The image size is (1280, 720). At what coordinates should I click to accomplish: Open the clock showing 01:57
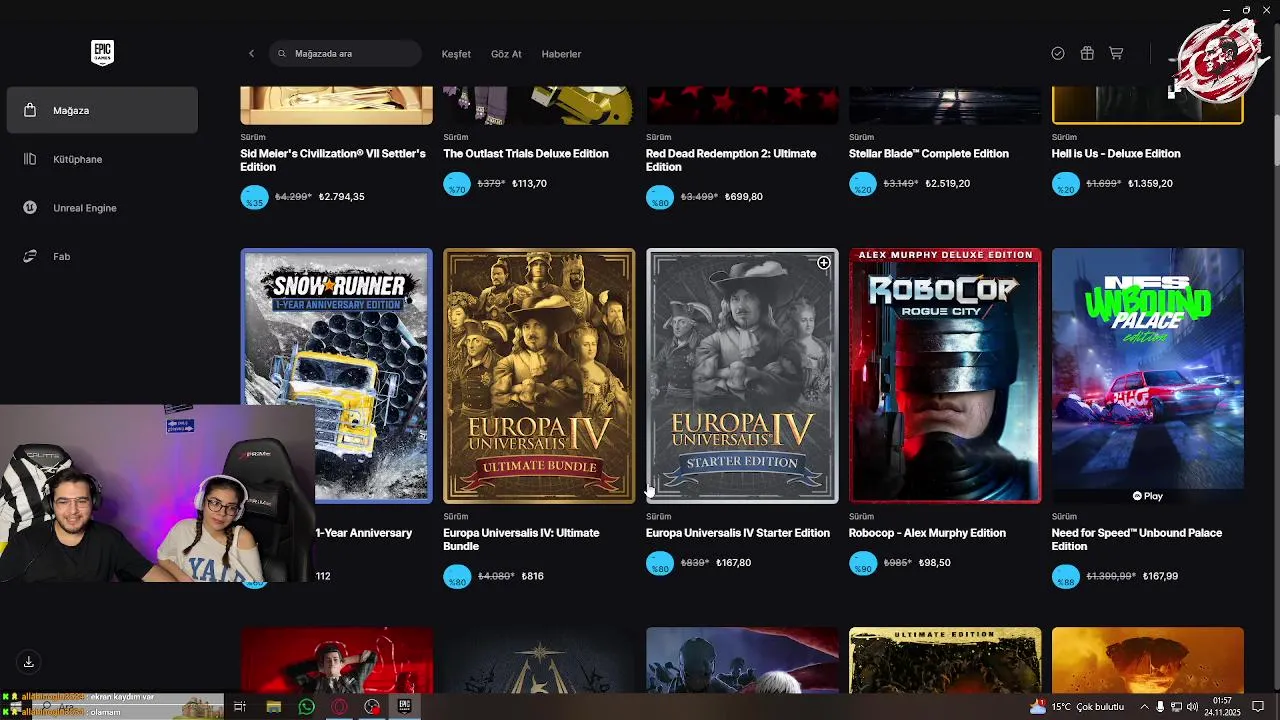tap(1222, 707)
